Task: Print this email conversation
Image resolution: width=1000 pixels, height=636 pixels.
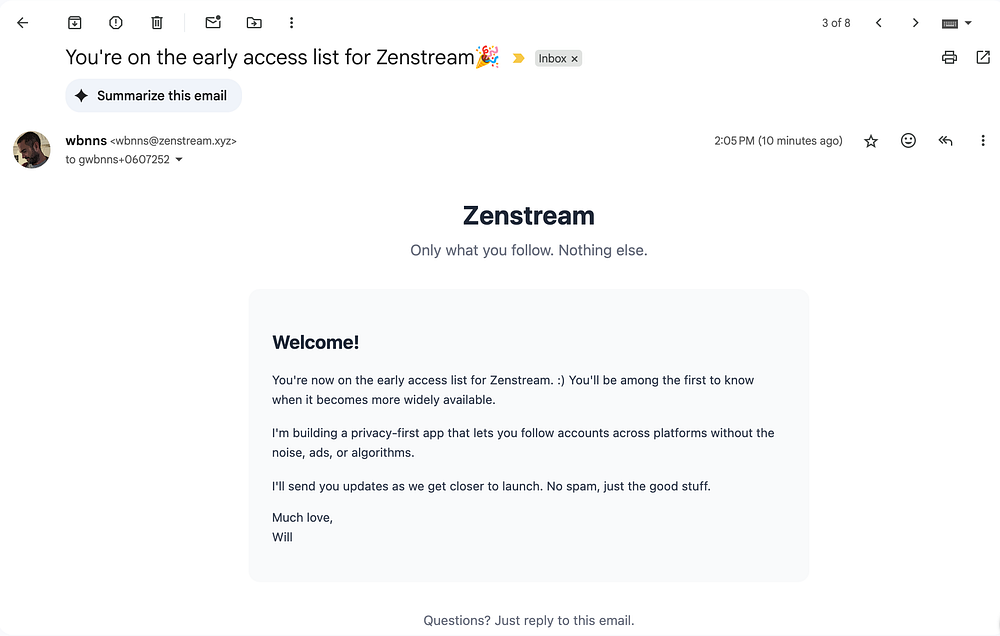Action: (949, 58)
